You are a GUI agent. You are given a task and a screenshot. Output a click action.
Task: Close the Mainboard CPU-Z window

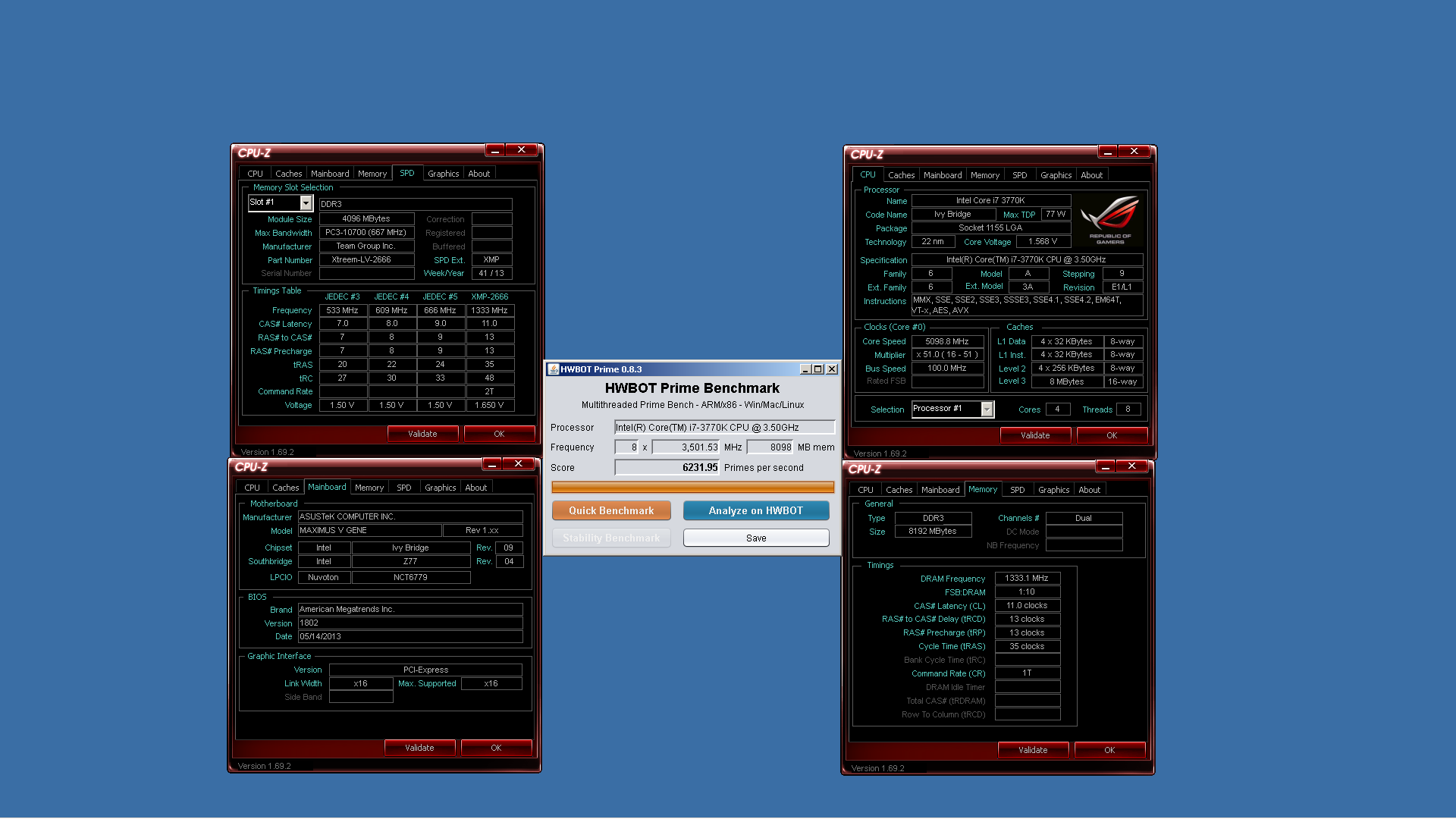(x=519, y=464)
